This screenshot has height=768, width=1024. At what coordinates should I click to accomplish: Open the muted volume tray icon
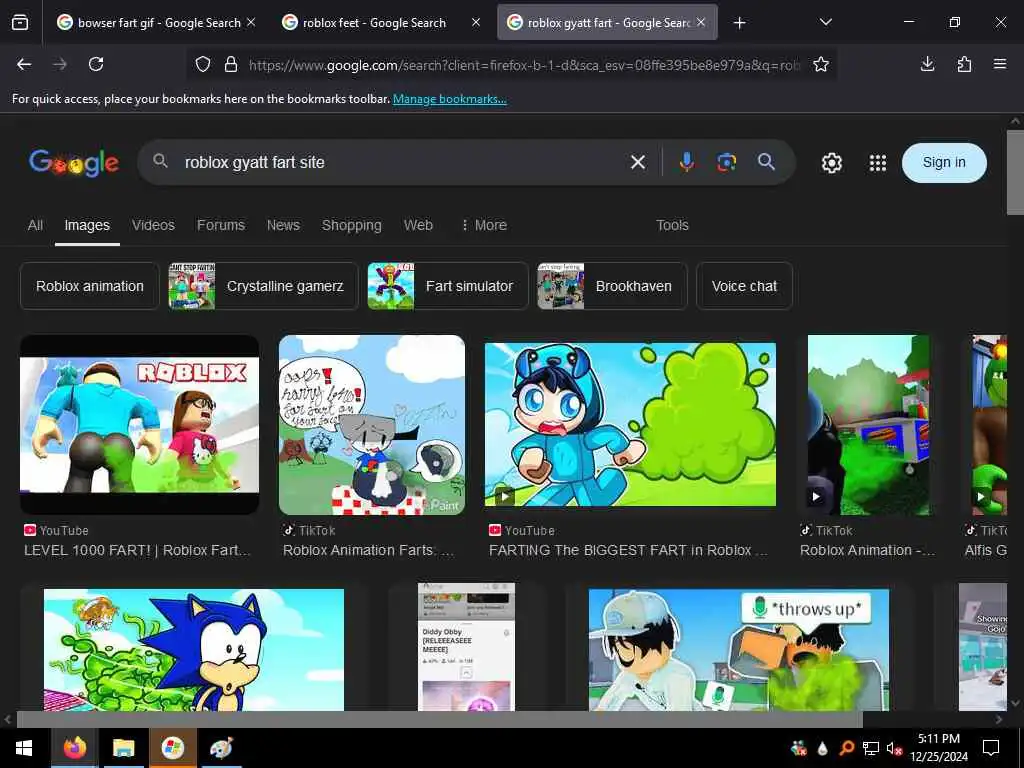(x=894, y=748)
